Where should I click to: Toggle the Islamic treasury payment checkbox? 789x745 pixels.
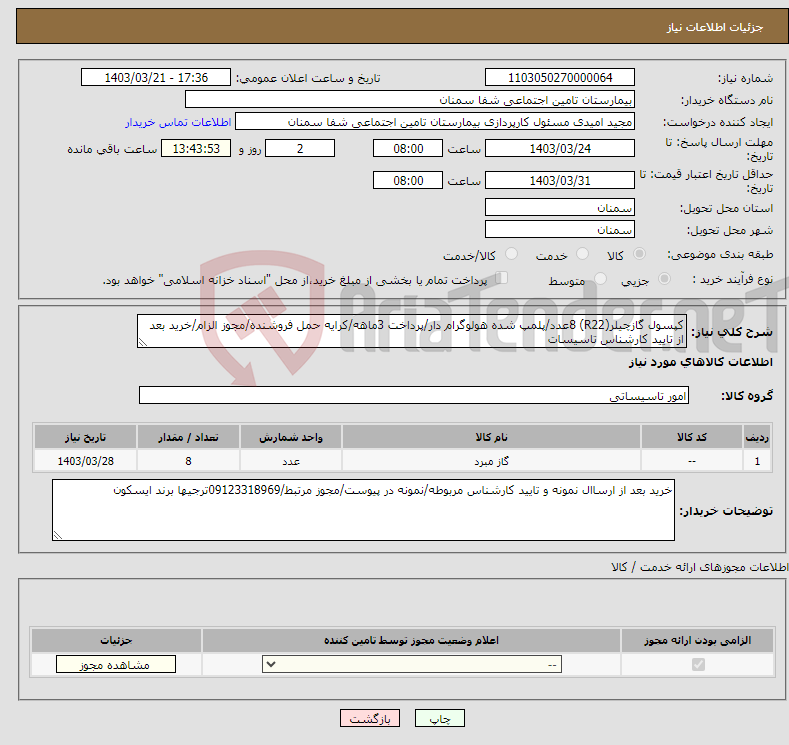coord(502,278)
